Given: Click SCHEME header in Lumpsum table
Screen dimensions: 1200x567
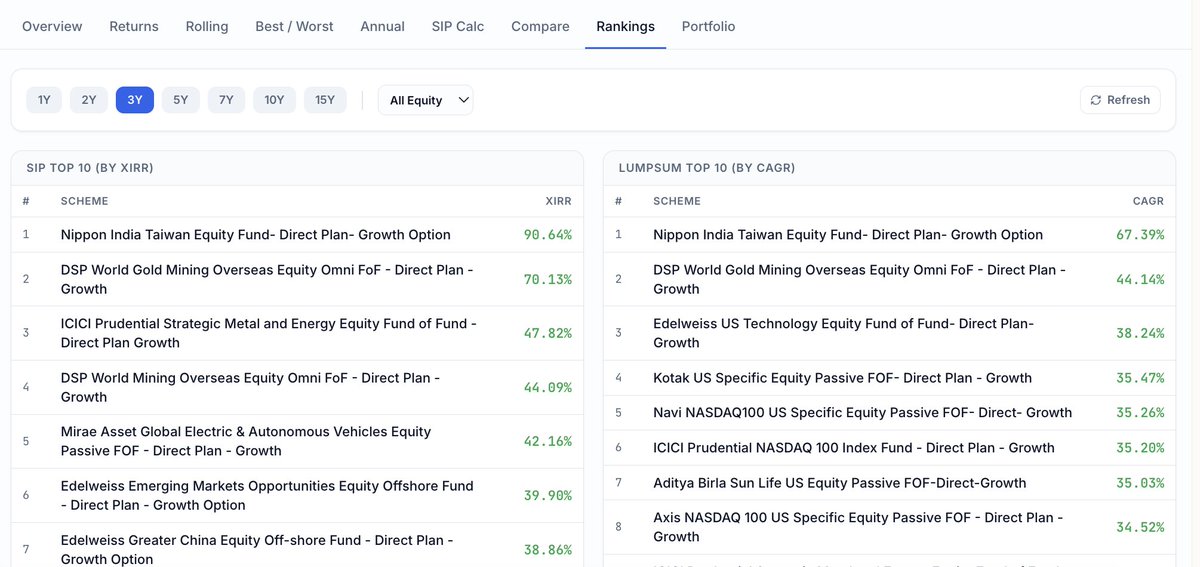Looking at the screenshot, I should (x=677, y=201).
